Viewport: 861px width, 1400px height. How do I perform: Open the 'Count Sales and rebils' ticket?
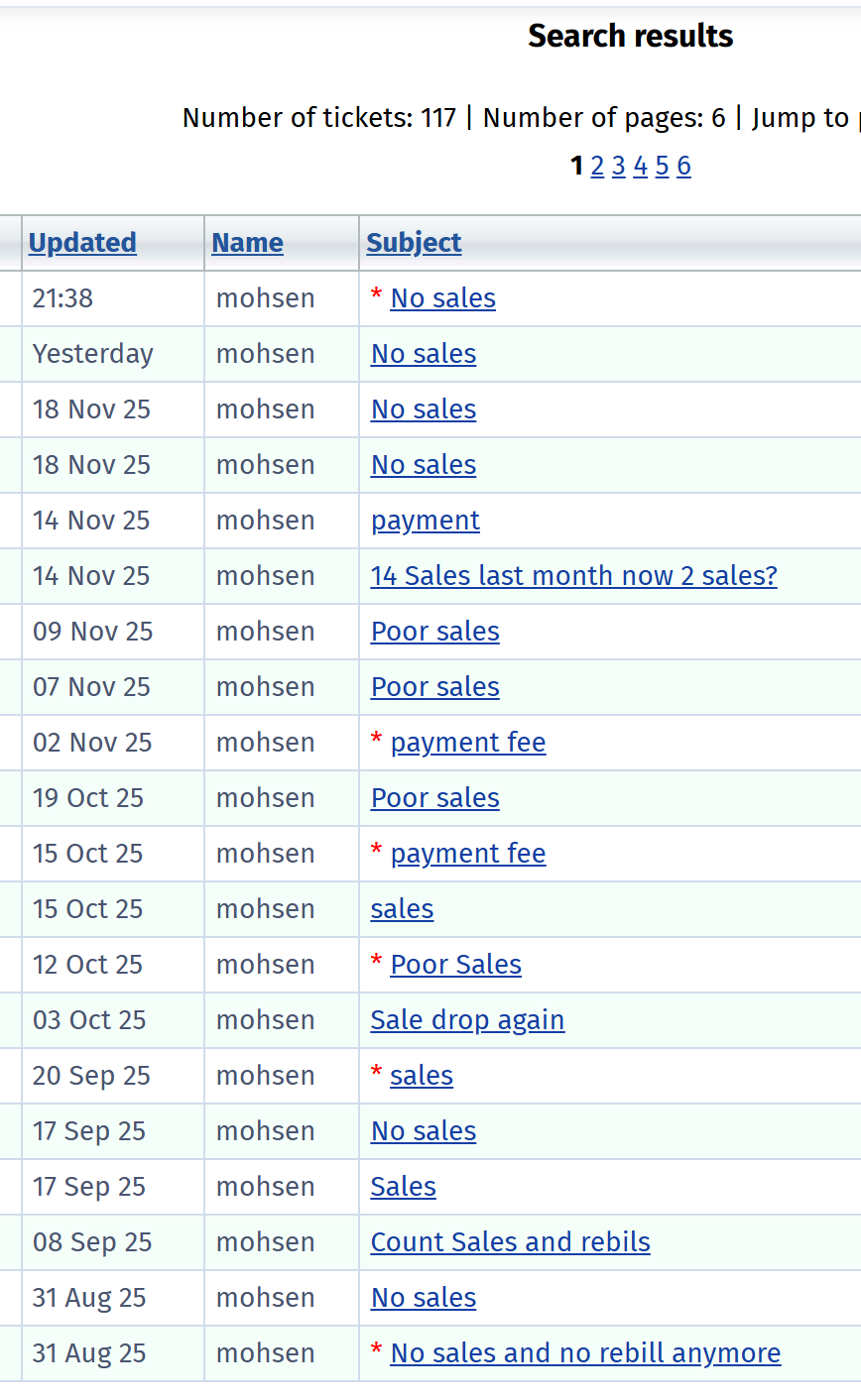pos(511,1242)
